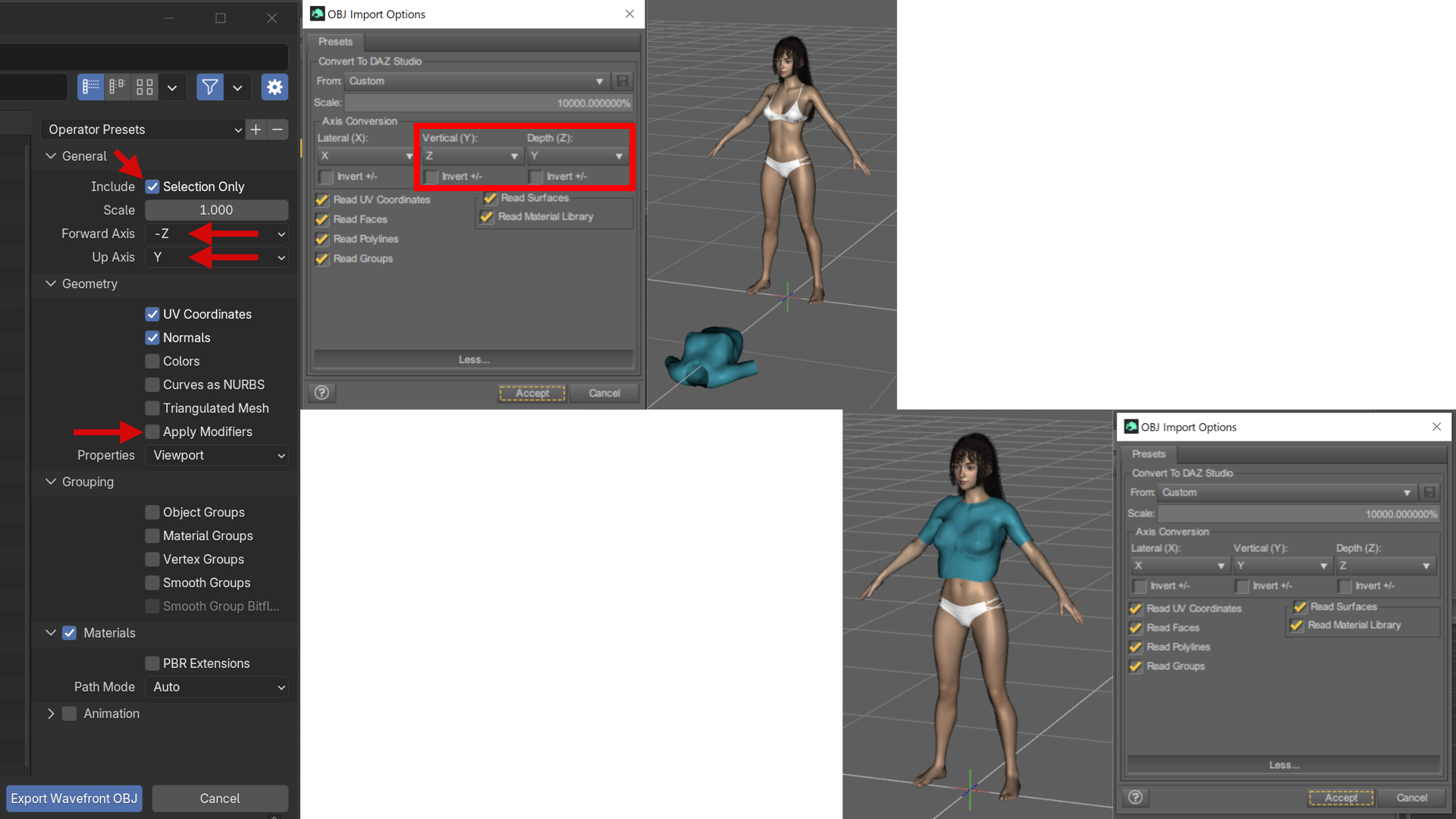Viewport: 1456px width, 819px height.
Task: Click Less... button in lower import dialog
Action: pos(1284,764)
